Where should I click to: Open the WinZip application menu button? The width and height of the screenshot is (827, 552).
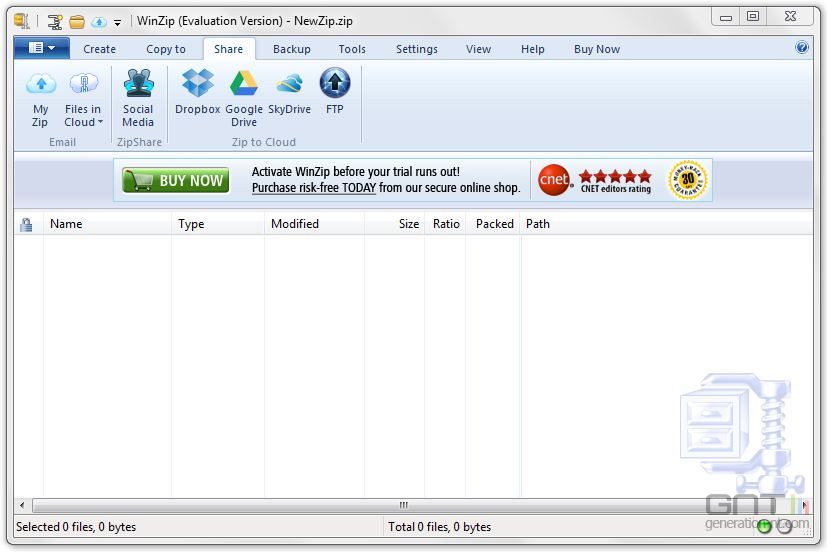point(42,49)
